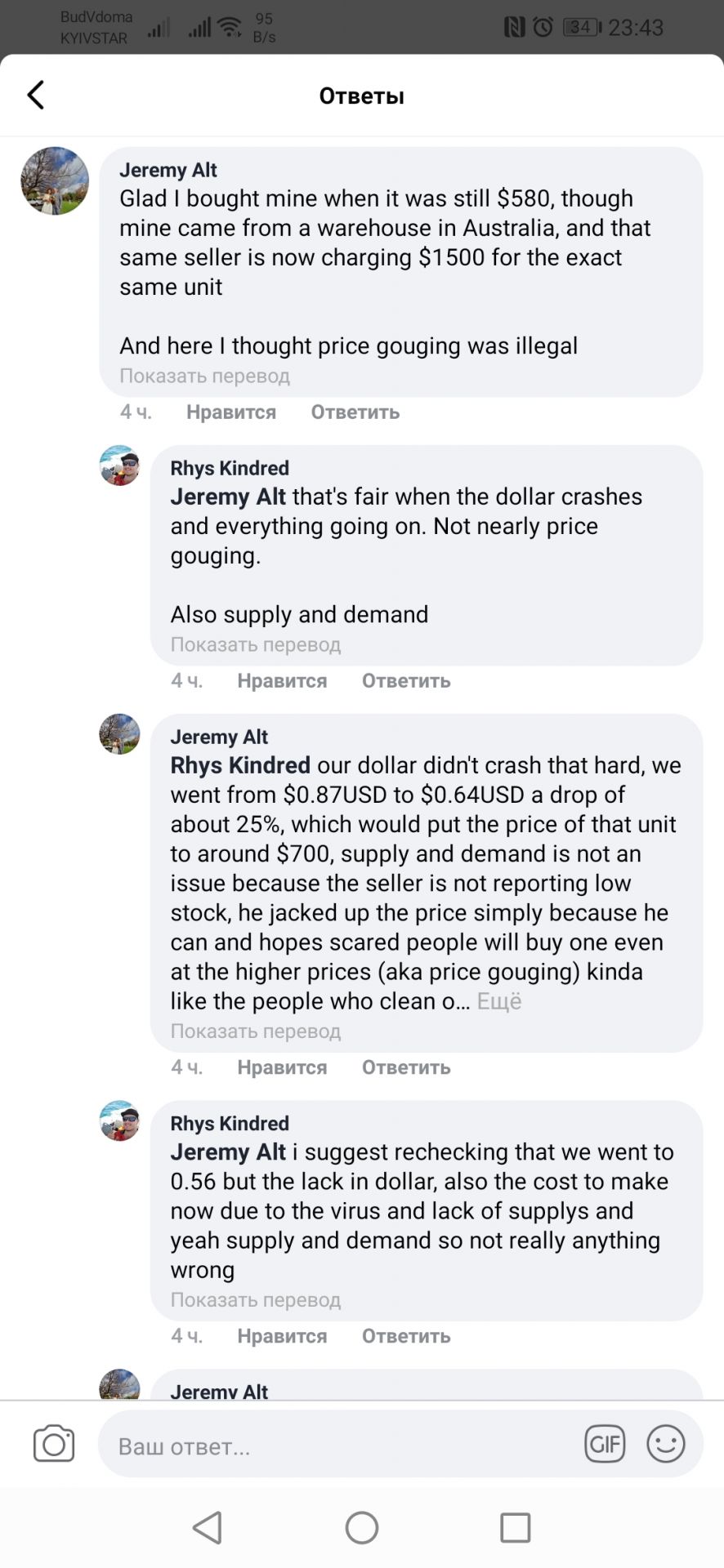Show translation under "Also supply and demand"
The image size is (724, 1568).
tap(255, 644)
